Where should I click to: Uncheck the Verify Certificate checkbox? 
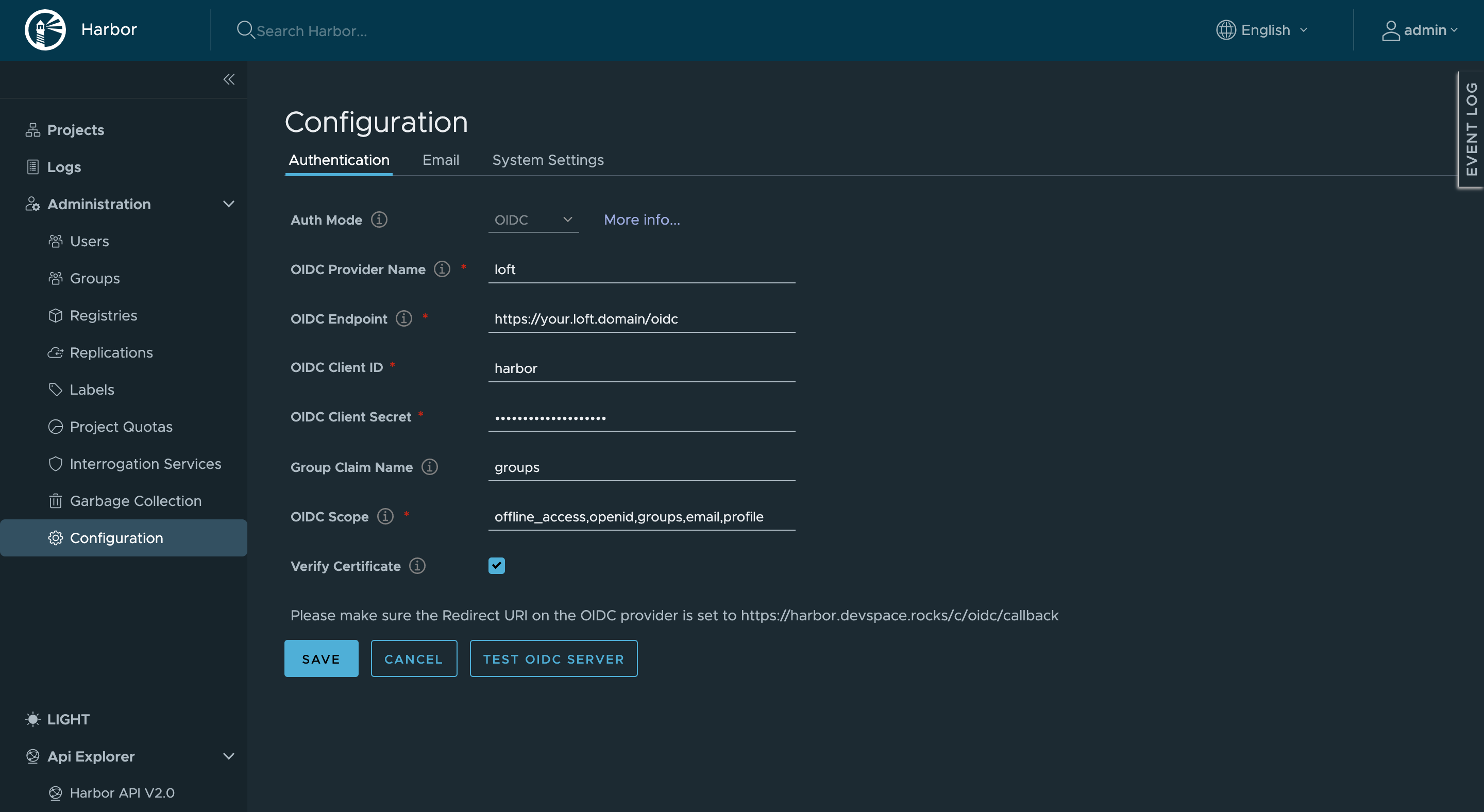497,566
